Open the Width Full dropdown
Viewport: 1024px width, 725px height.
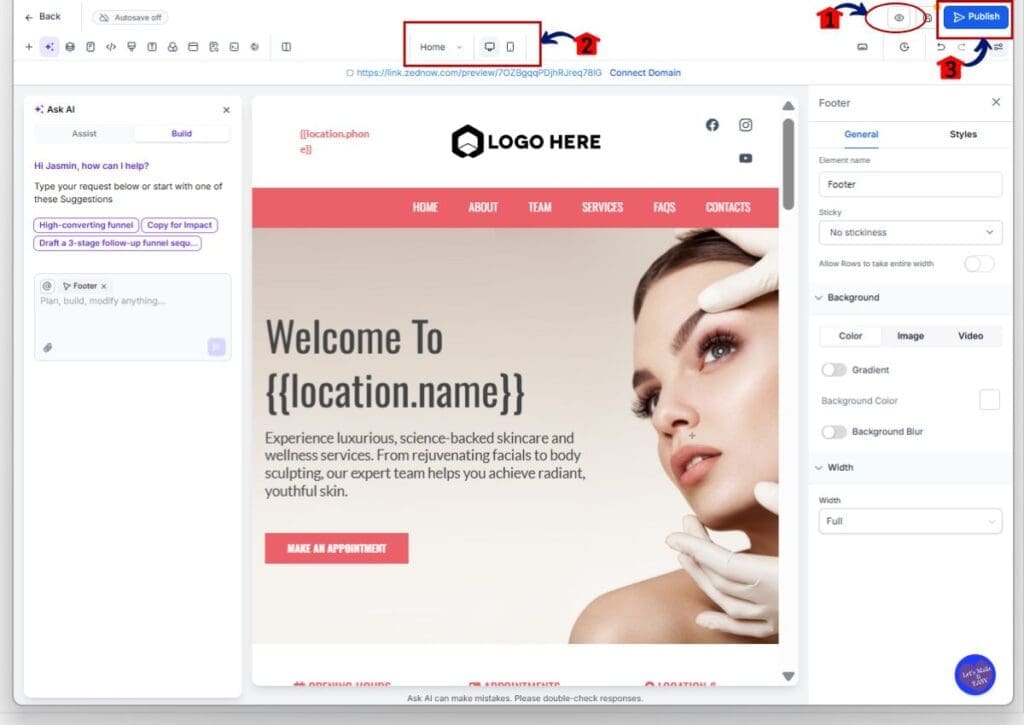(910, 521)
